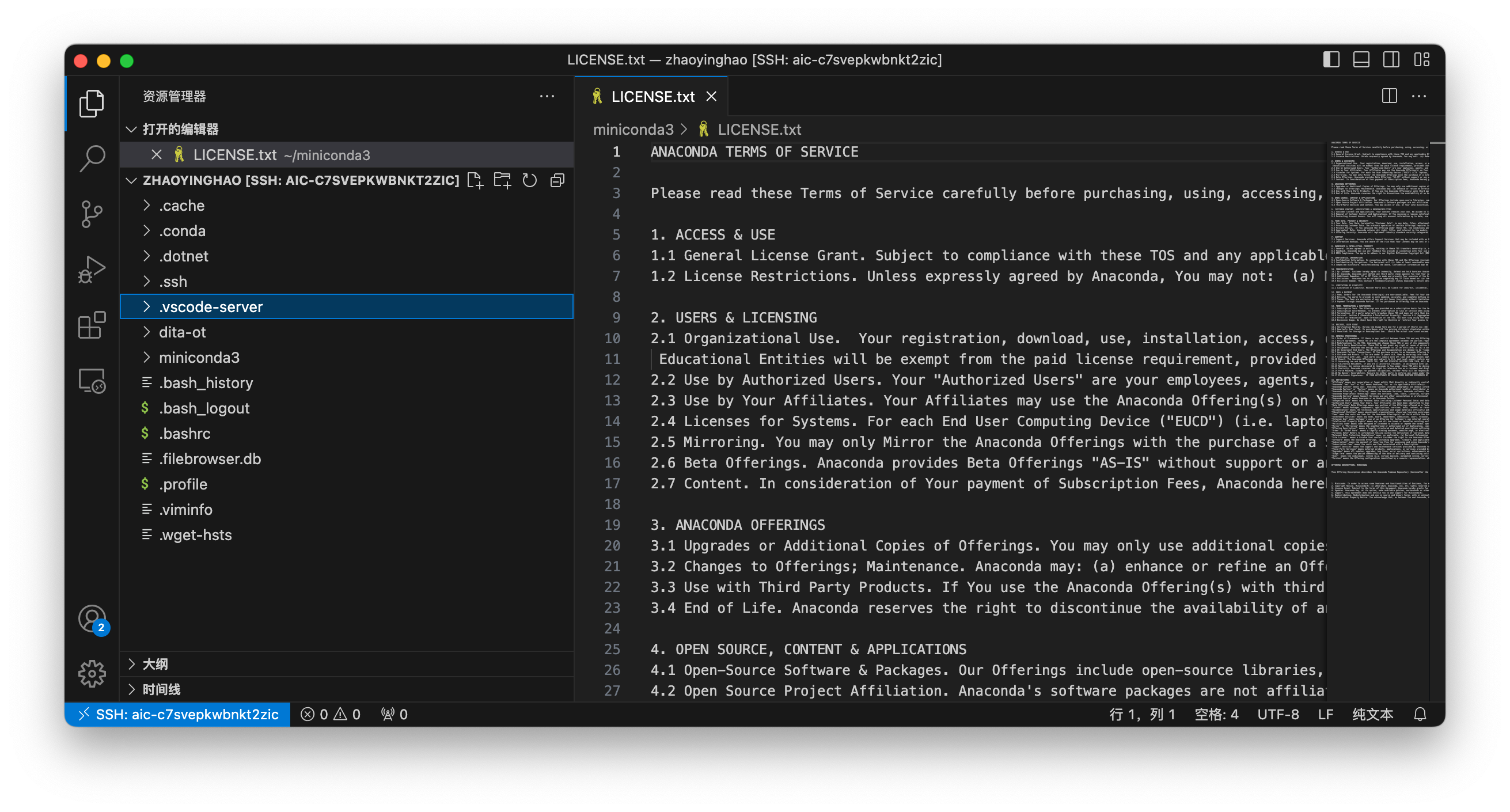Expand the miniconda3 folder
Viewport: 1510px width, 812px height.
[x=346, y=358]
